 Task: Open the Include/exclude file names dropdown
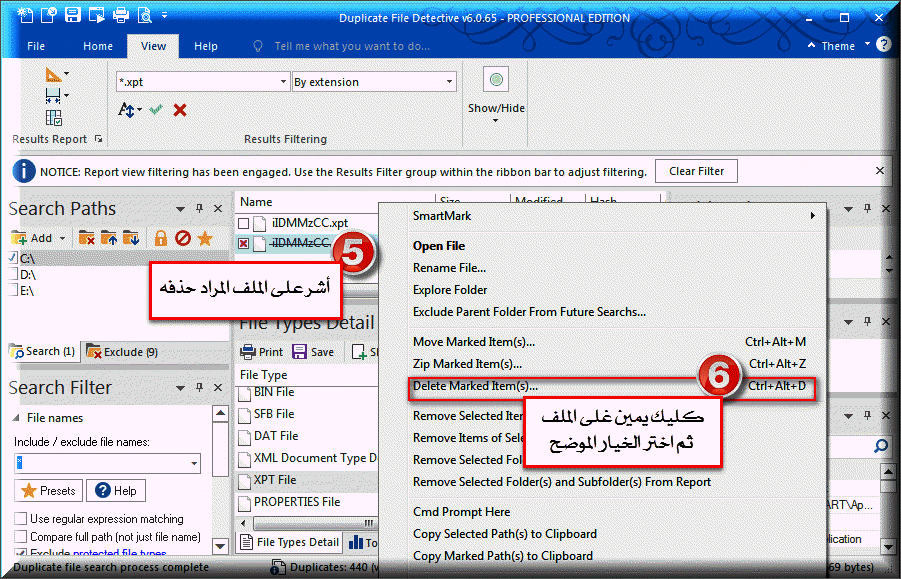194,463
